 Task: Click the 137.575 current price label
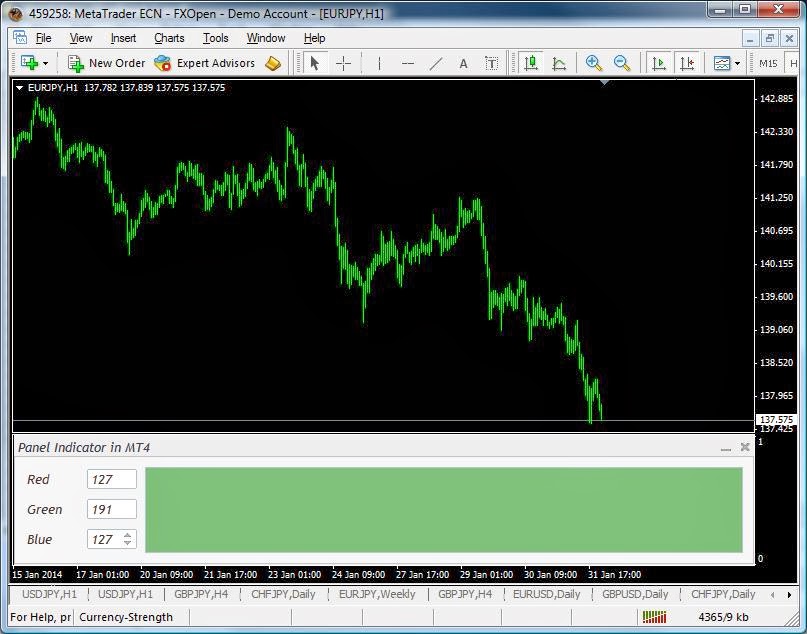coord(777,420)
